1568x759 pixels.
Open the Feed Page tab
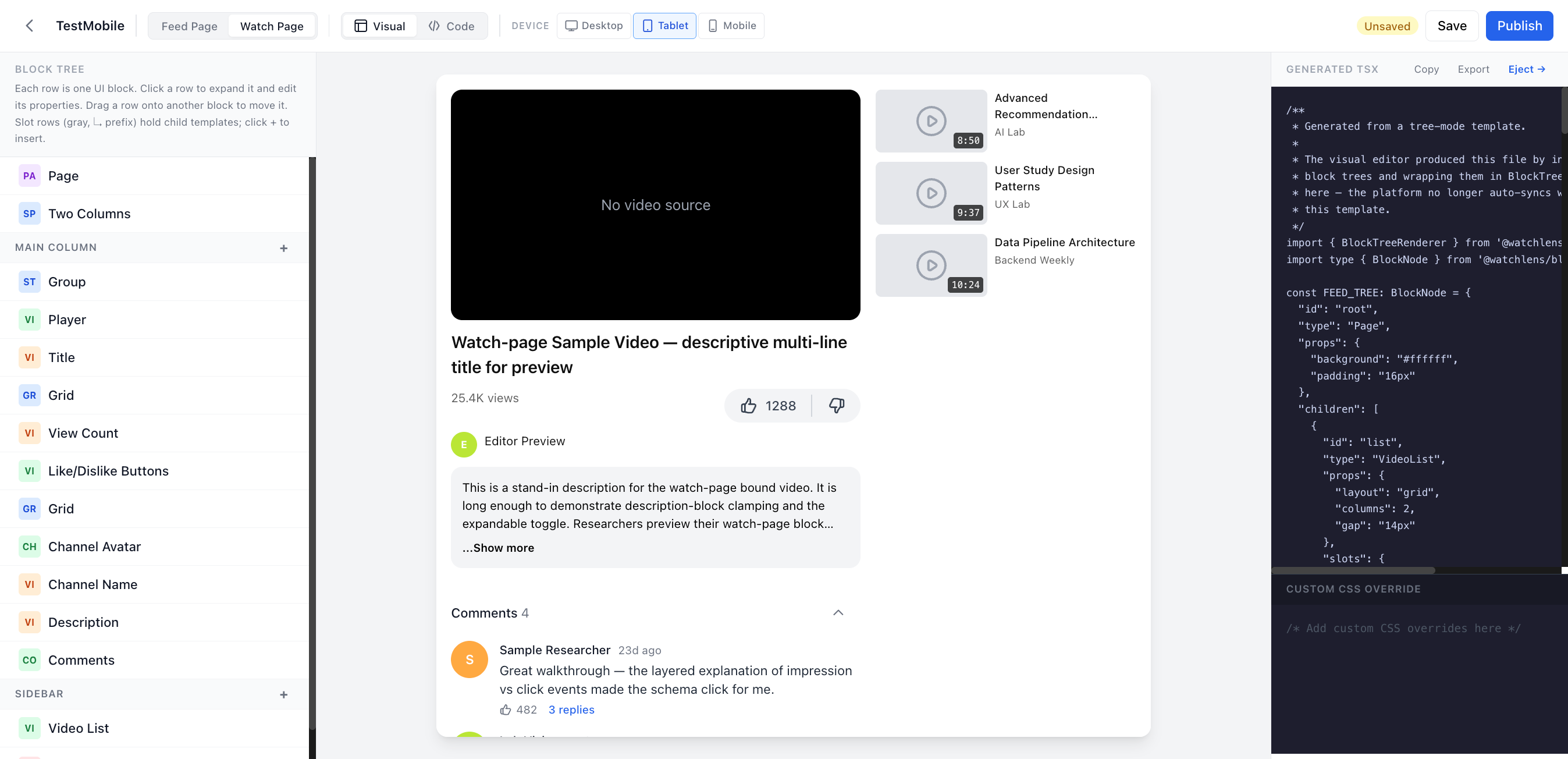(x=189, y=26)
